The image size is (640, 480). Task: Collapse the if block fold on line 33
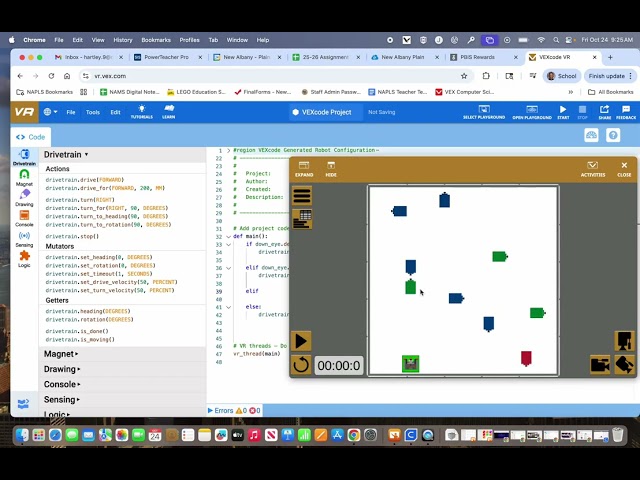click(229, 244)
